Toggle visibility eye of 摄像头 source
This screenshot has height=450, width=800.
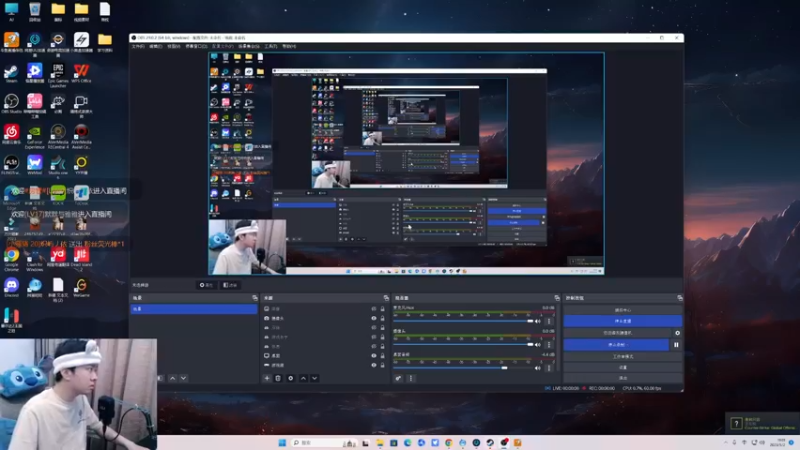click(x=373, y=318)
